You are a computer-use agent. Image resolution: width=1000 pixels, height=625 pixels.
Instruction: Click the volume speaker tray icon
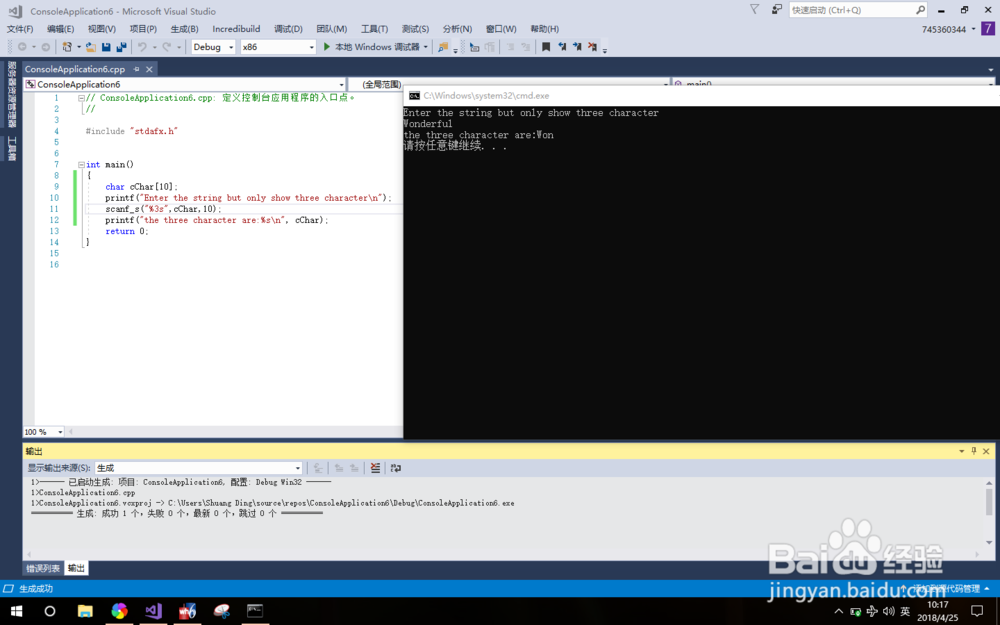(888, 611)
